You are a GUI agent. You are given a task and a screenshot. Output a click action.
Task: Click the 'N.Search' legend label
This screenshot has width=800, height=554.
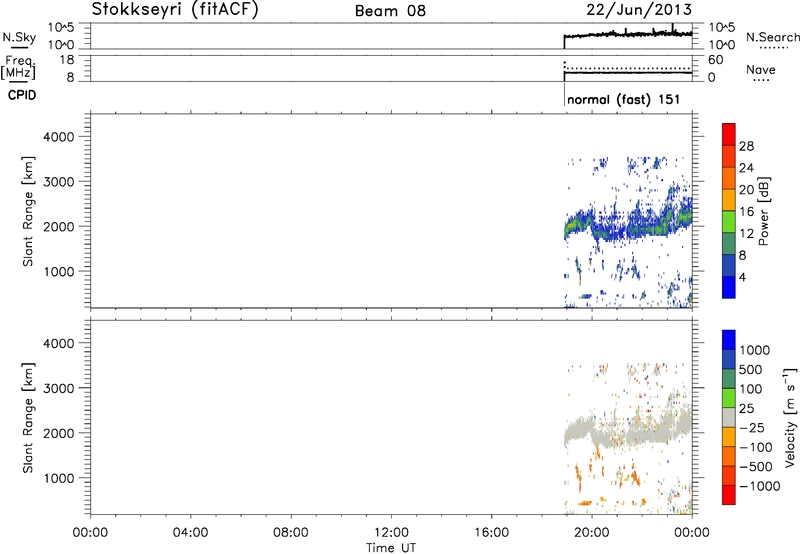[772, 37]
